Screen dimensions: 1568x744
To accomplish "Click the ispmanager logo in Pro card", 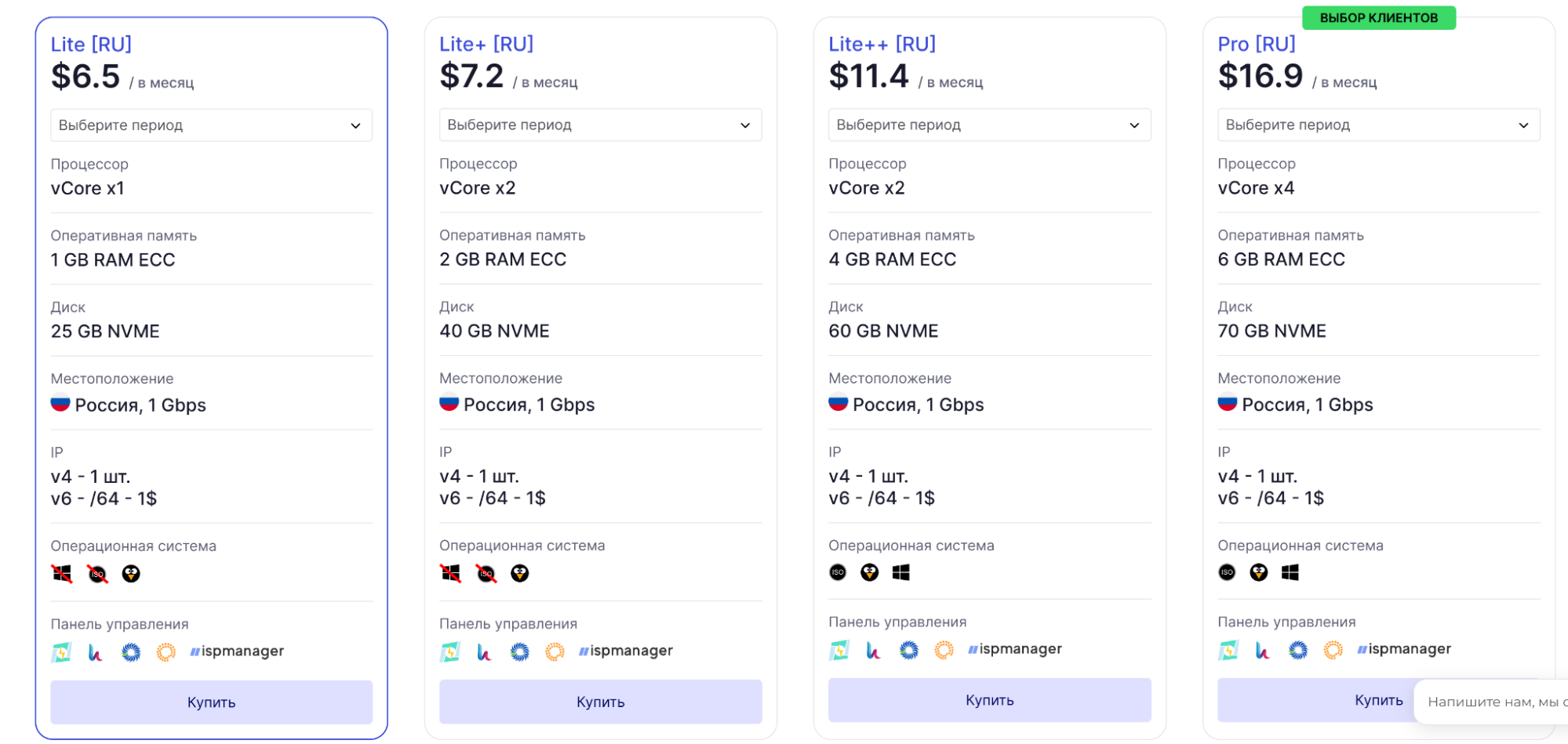I will pos(1404,649).
